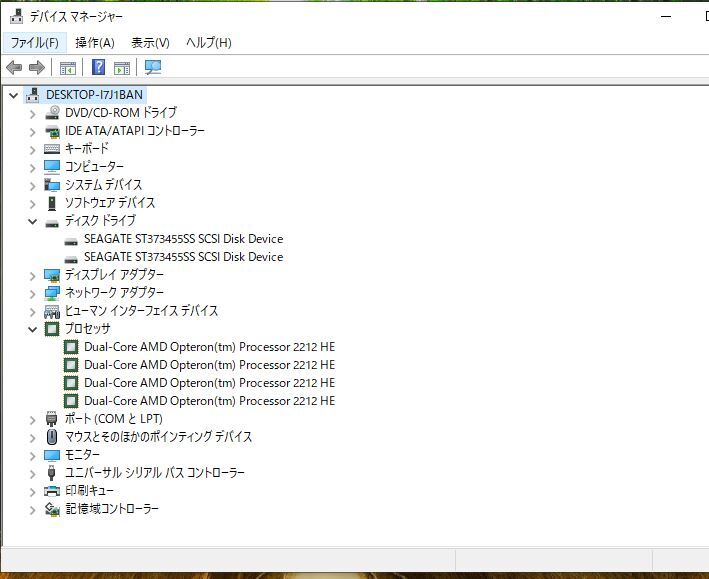Expand the キーボード category
709x579 pixels.
[33, 150]
